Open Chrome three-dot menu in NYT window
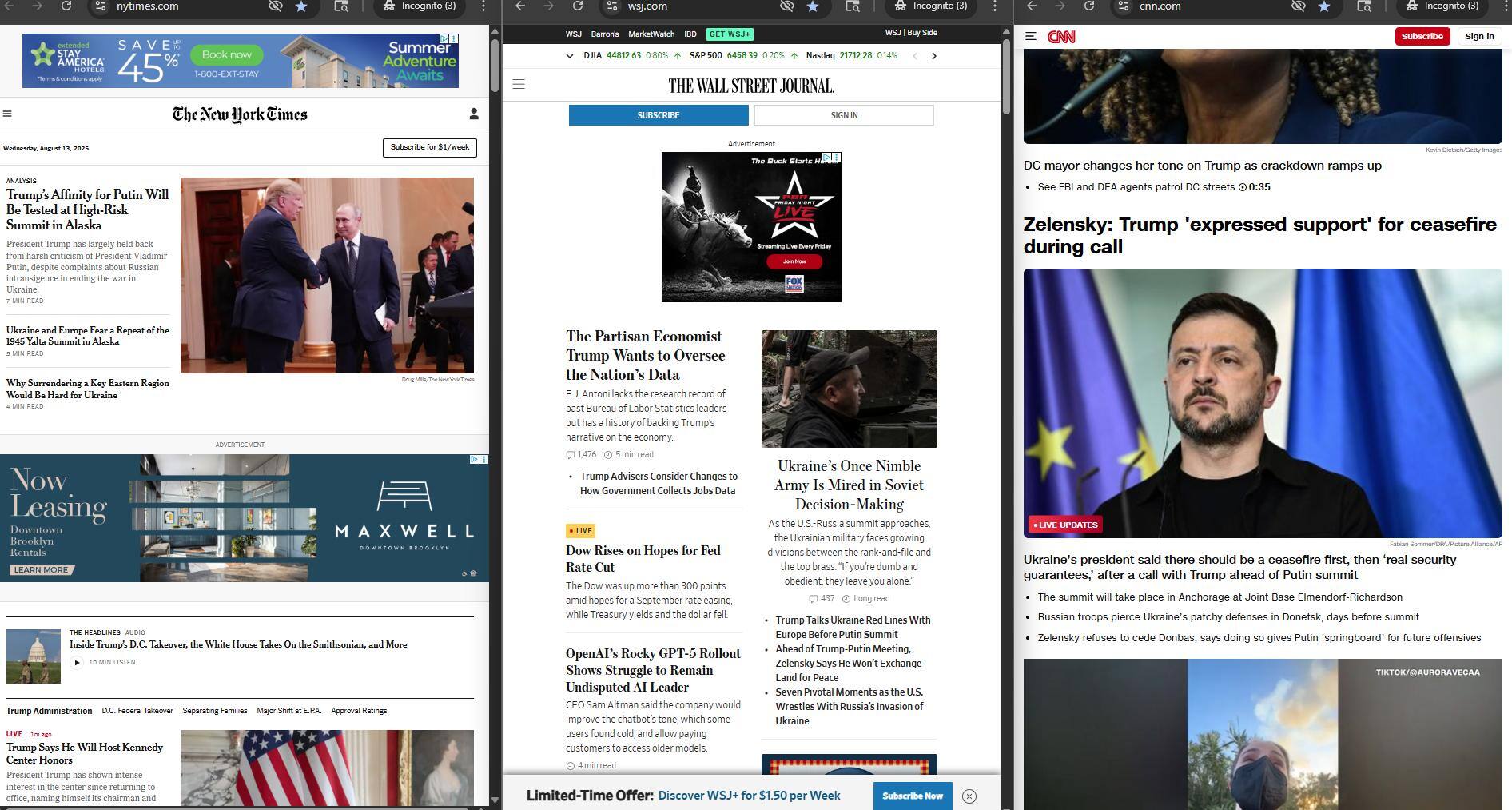Screen dimensions: 1512x810 click(x=483, y=6)
